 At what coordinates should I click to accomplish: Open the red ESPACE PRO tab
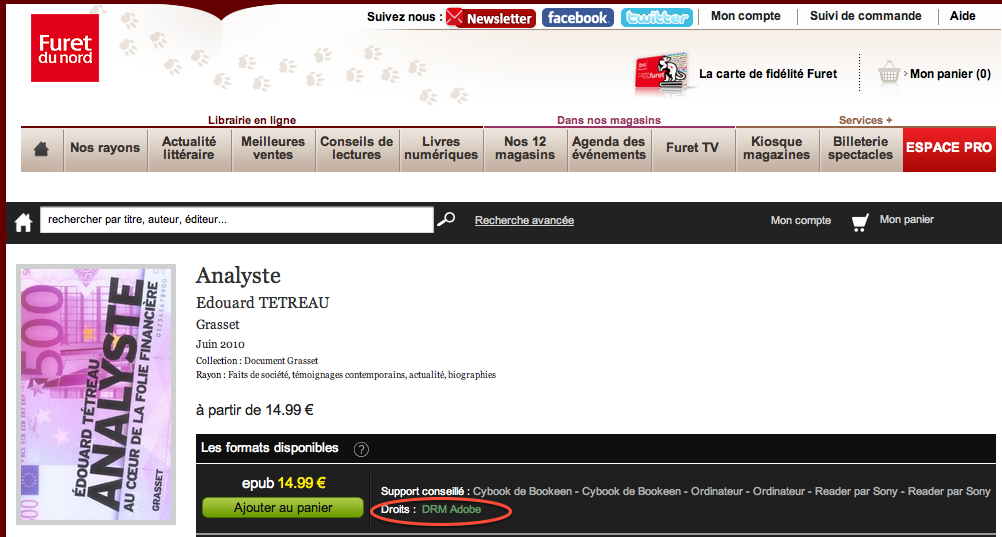(949, 150)
